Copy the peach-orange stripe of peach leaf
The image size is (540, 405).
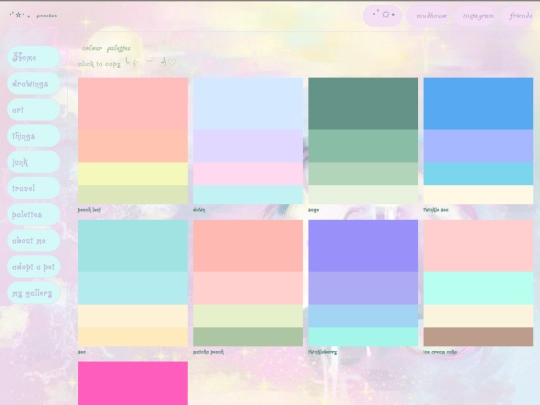coord(133,146)
